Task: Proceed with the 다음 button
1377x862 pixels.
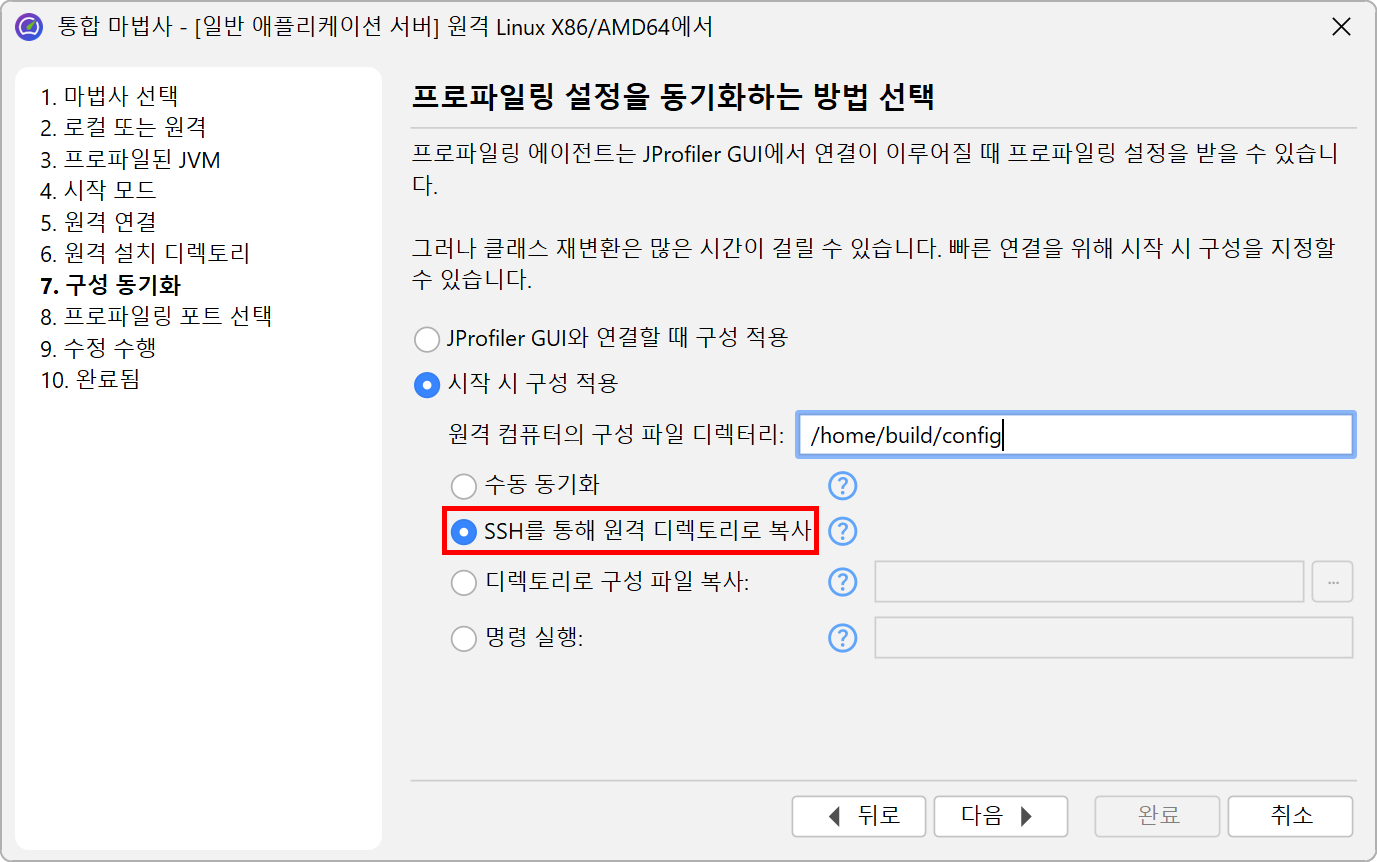Action: pos(1001,816)
